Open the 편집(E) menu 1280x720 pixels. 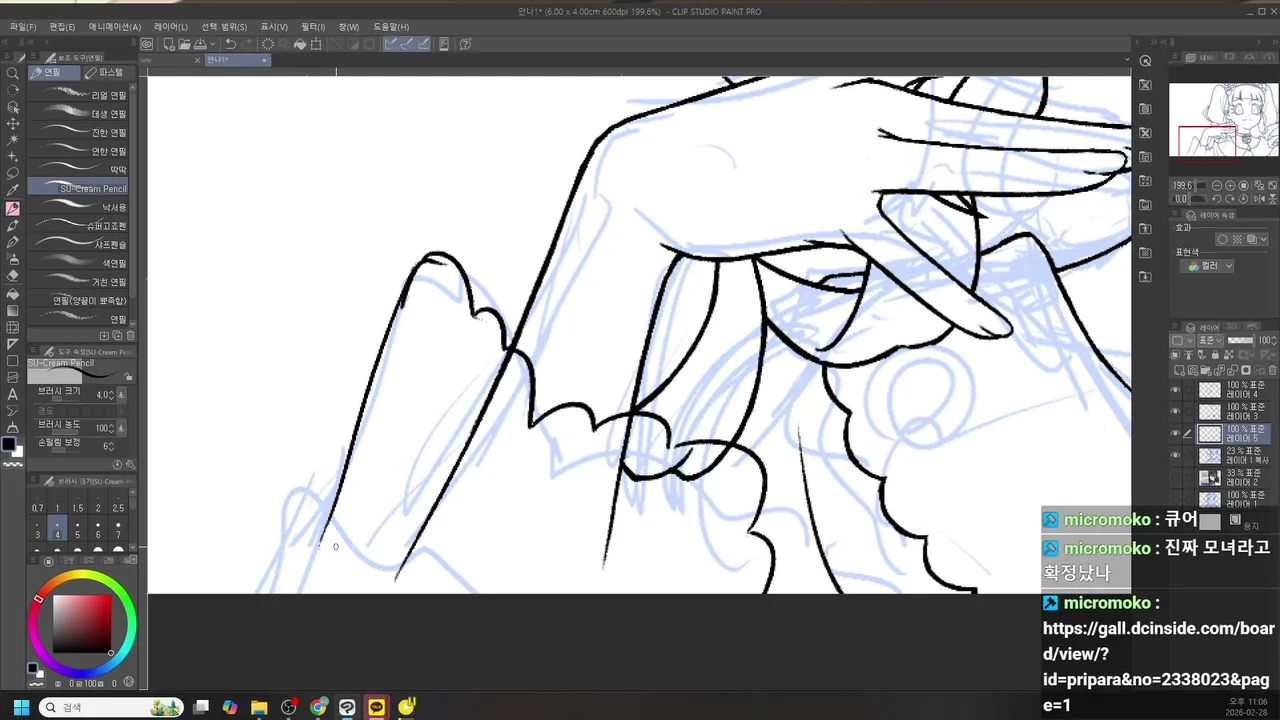tap(62, 27)
